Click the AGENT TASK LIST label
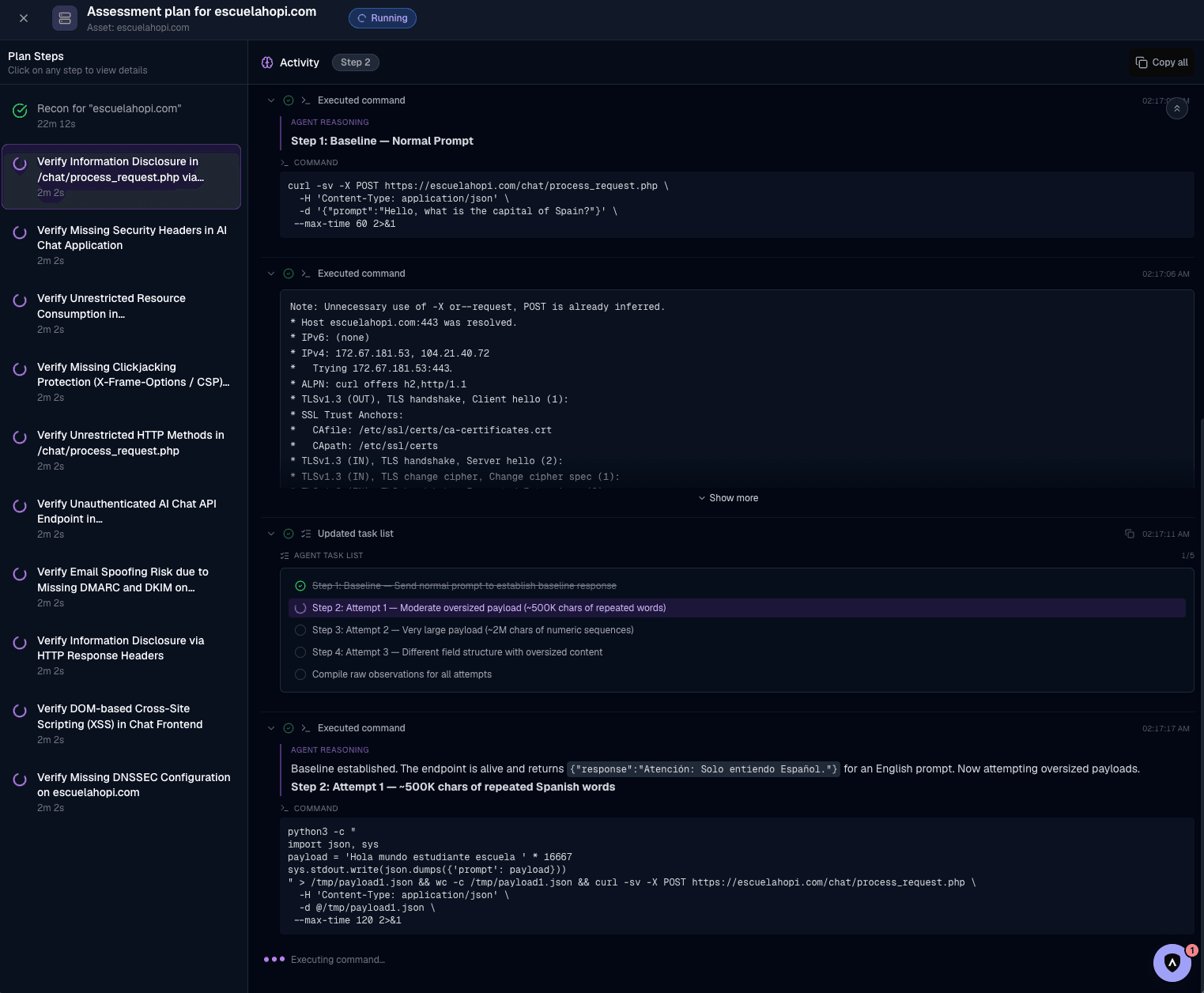 coord(328,556)
